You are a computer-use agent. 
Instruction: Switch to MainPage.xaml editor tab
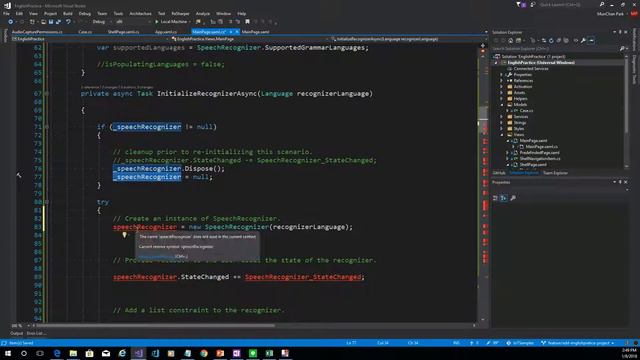click(256, 32)
